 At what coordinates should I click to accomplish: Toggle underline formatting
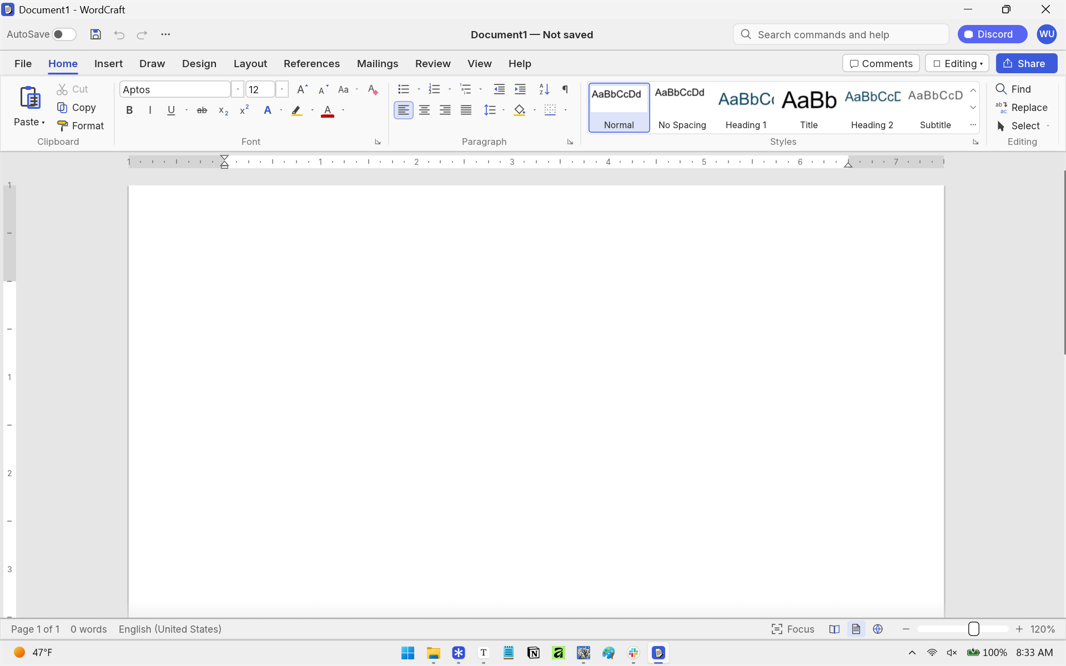coord(171,110)
